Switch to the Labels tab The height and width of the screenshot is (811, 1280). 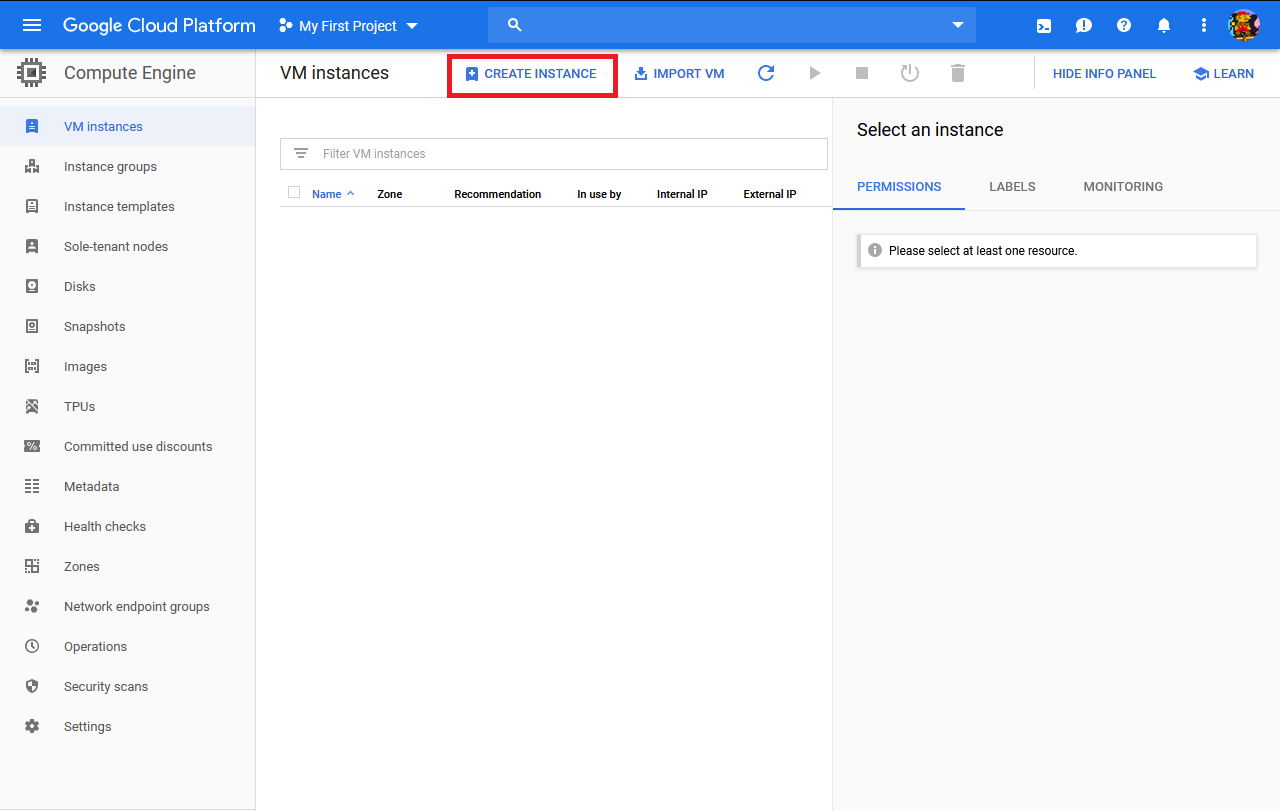tap(1012, 187)
